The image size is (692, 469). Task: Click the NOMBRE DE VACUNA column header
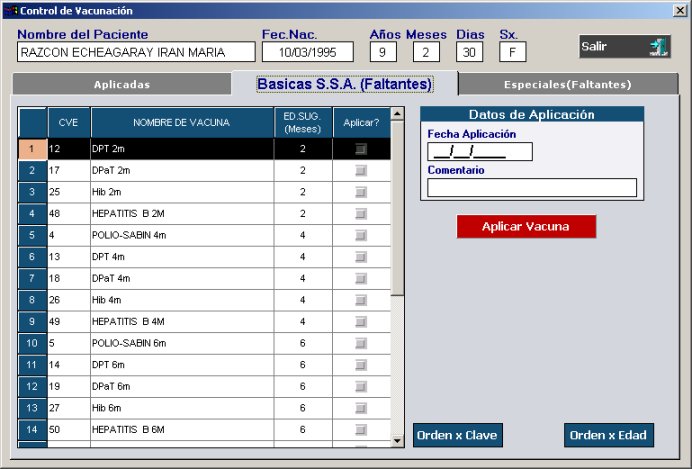click(182, 123)
